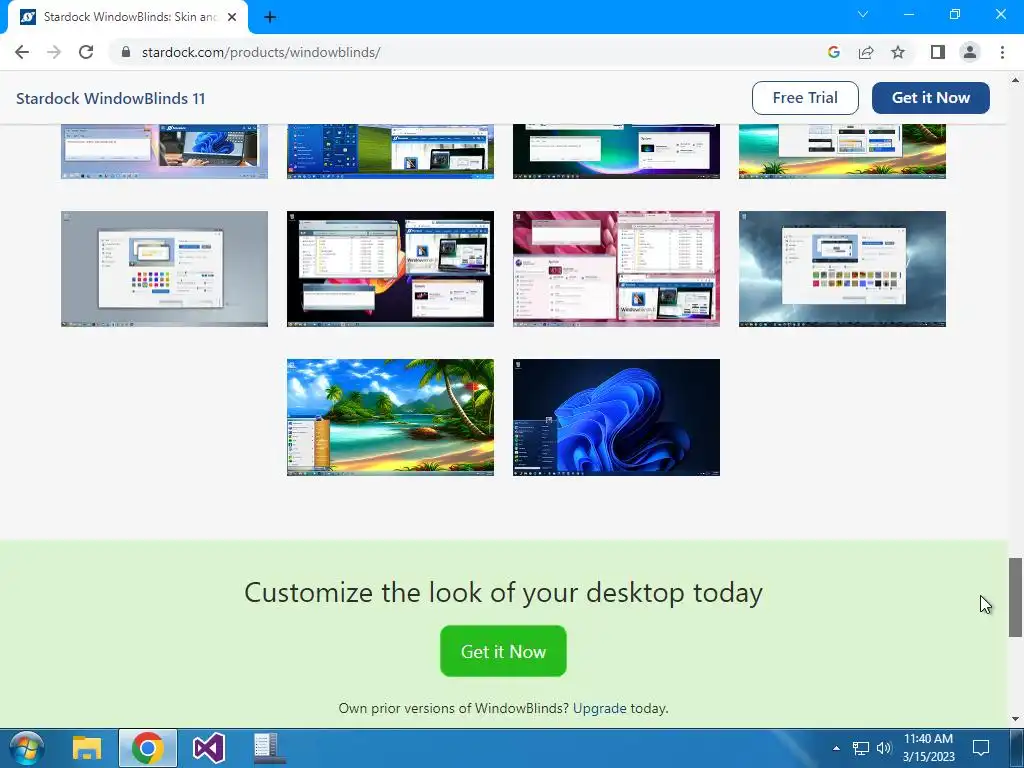
Task: Open File Explorer from taskbar
Action: point(87,748)
